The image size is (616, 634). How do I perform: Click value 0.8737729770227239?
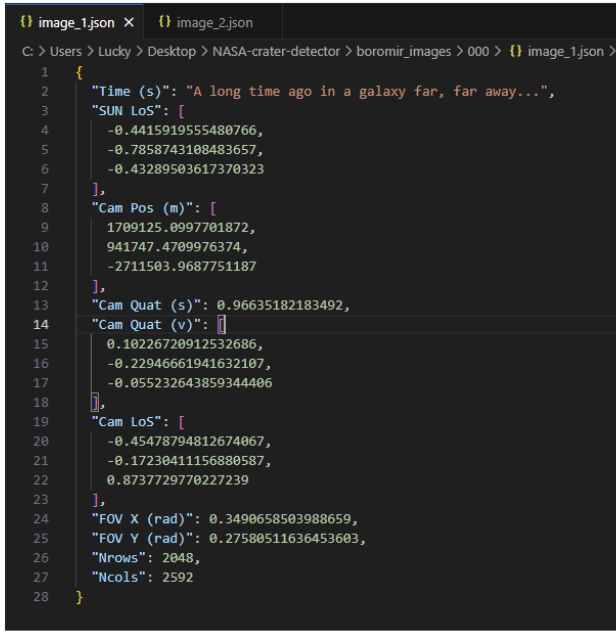[x=178, y=480]
